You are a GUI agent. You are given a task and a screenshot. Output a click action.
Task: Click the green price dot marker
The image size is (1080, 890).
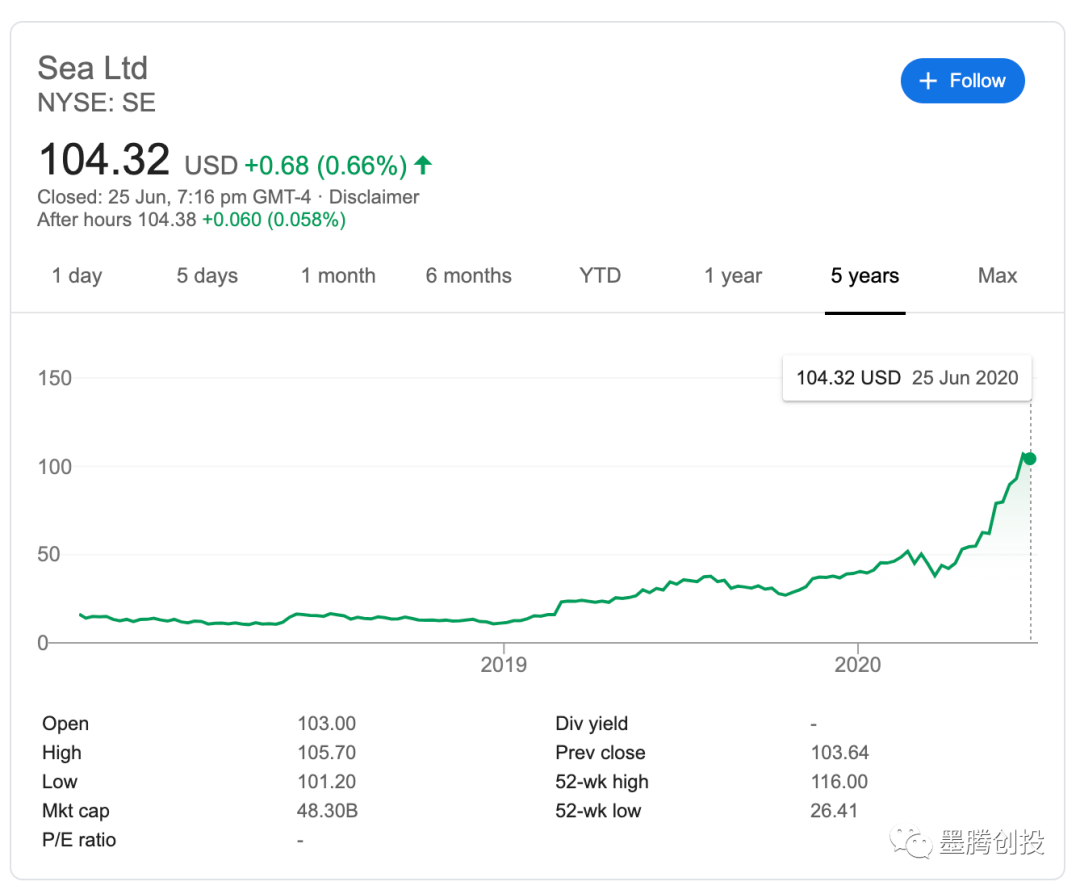[x=1030, y=458]
